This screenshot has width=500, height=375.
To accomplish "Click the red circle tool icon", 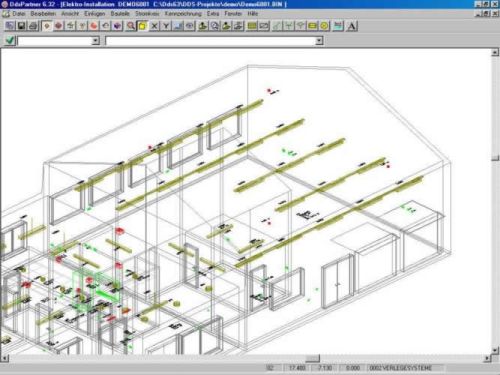I will point(94,26).
